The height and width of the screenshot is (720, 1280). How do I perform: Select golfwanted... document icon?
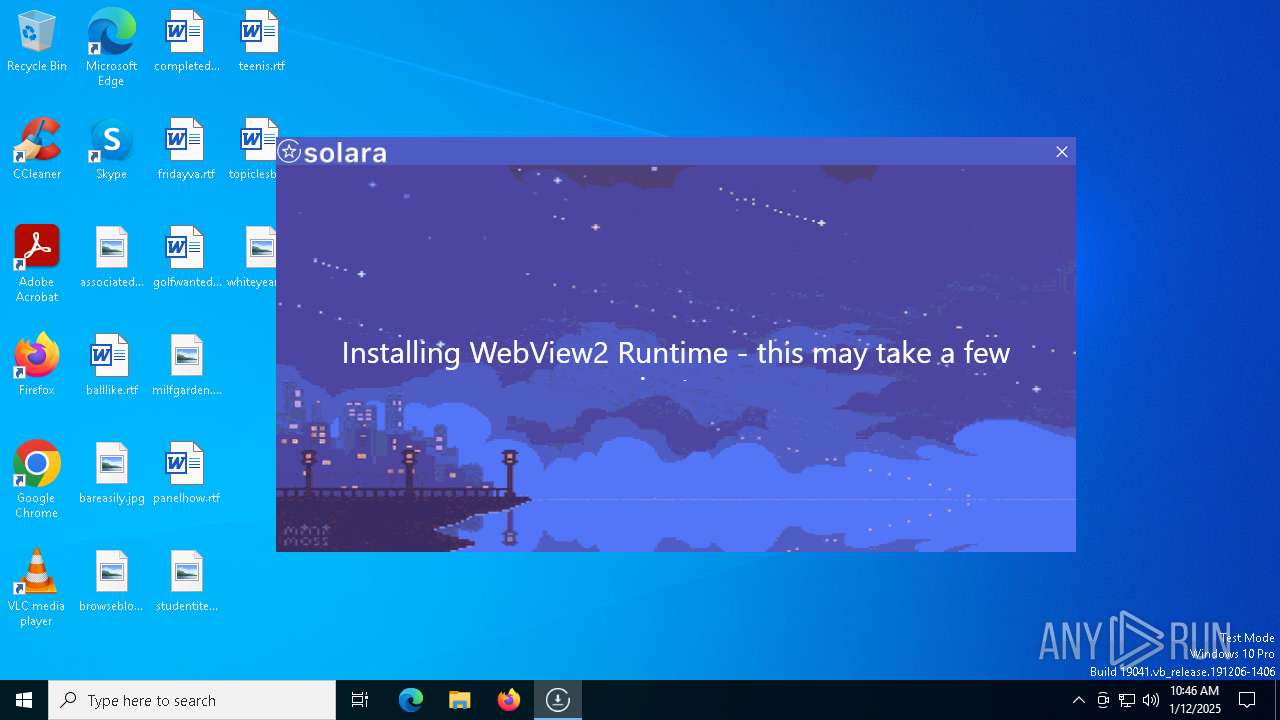[186, 258]
